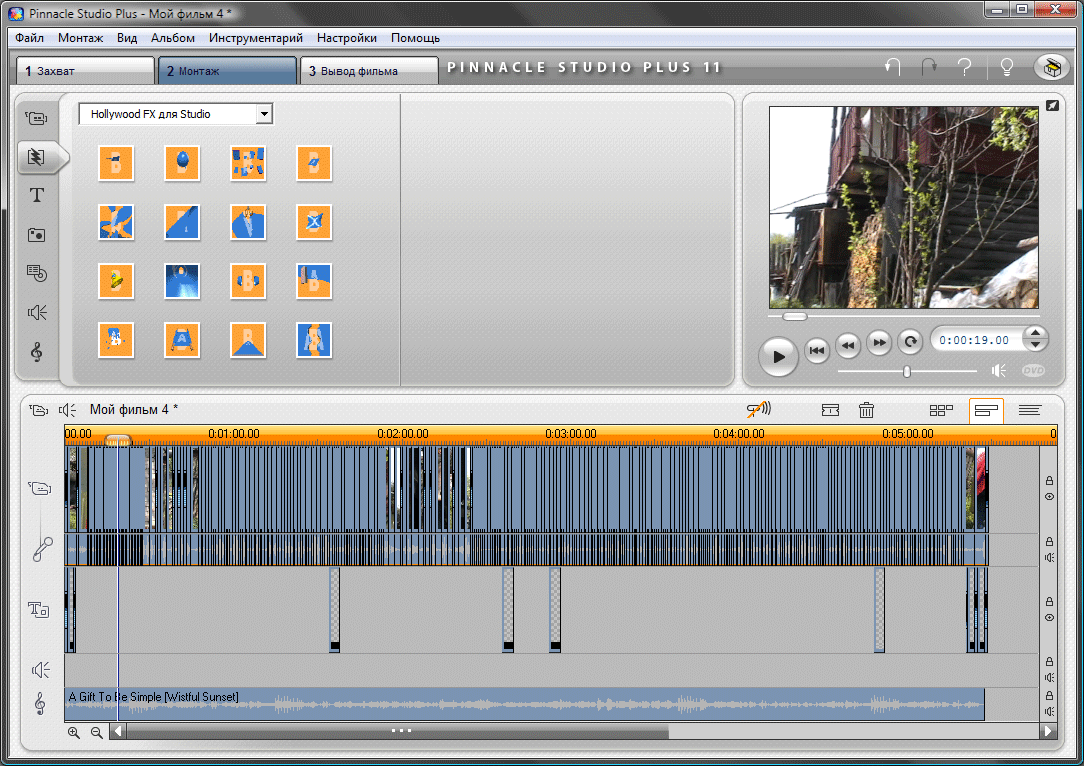Open the sound effects album section
1084x766 pixels.
[37, 313]
